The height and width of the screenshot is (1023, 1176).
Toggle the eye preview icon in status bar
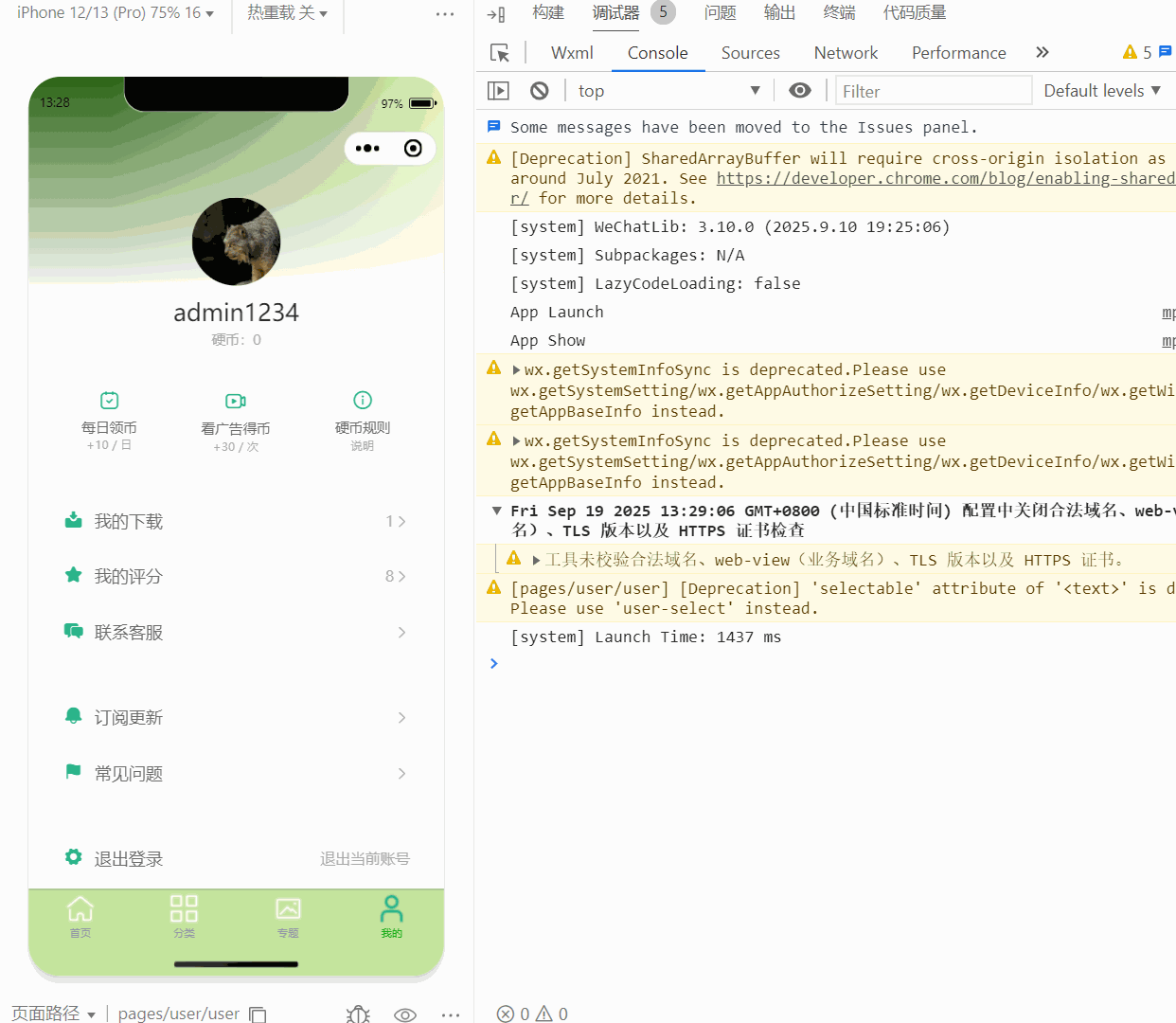click(405, 1014)
